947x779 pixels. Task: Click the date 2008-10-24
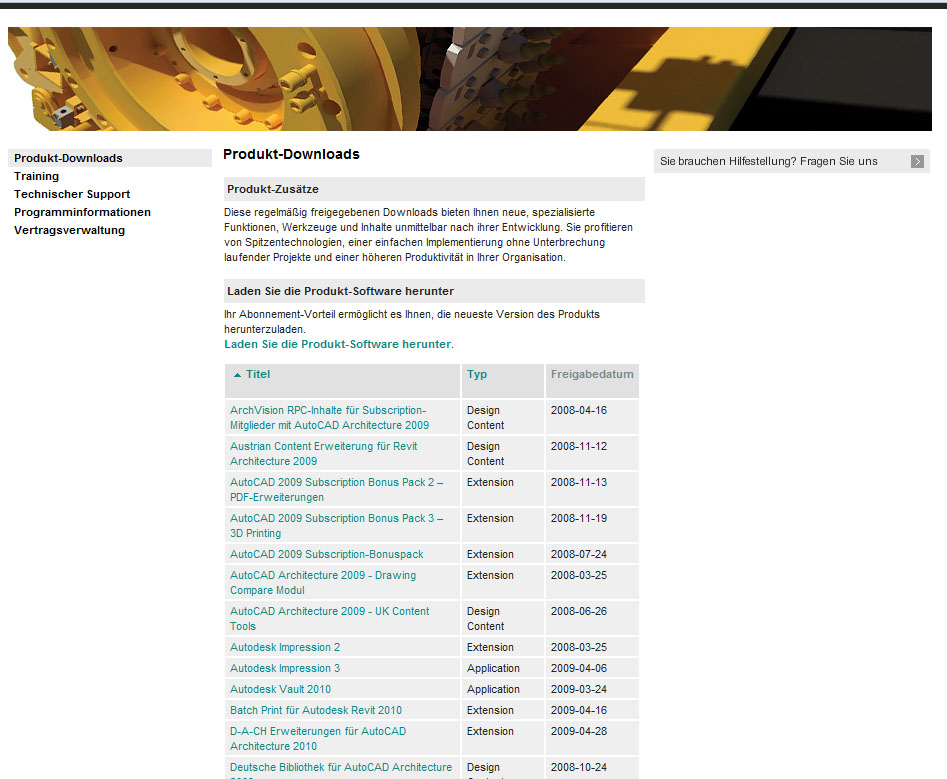click(579, 767)
